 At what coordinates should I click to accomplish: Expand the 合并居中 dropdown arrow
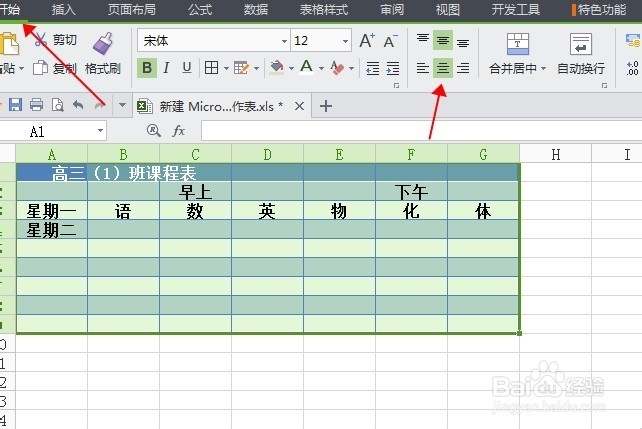pyautogui.click(x=543, y=68)
